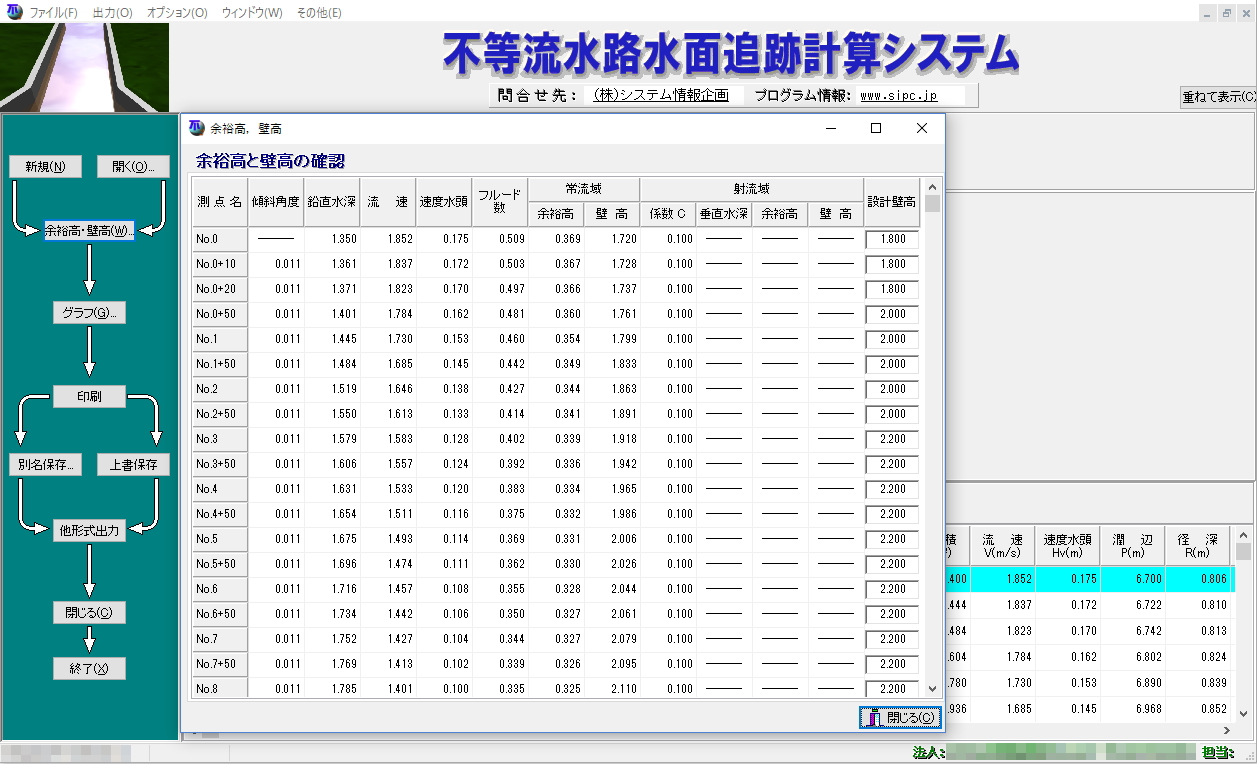
Task: Click the 係数 C column header
Action: click(x=668, y=214)
